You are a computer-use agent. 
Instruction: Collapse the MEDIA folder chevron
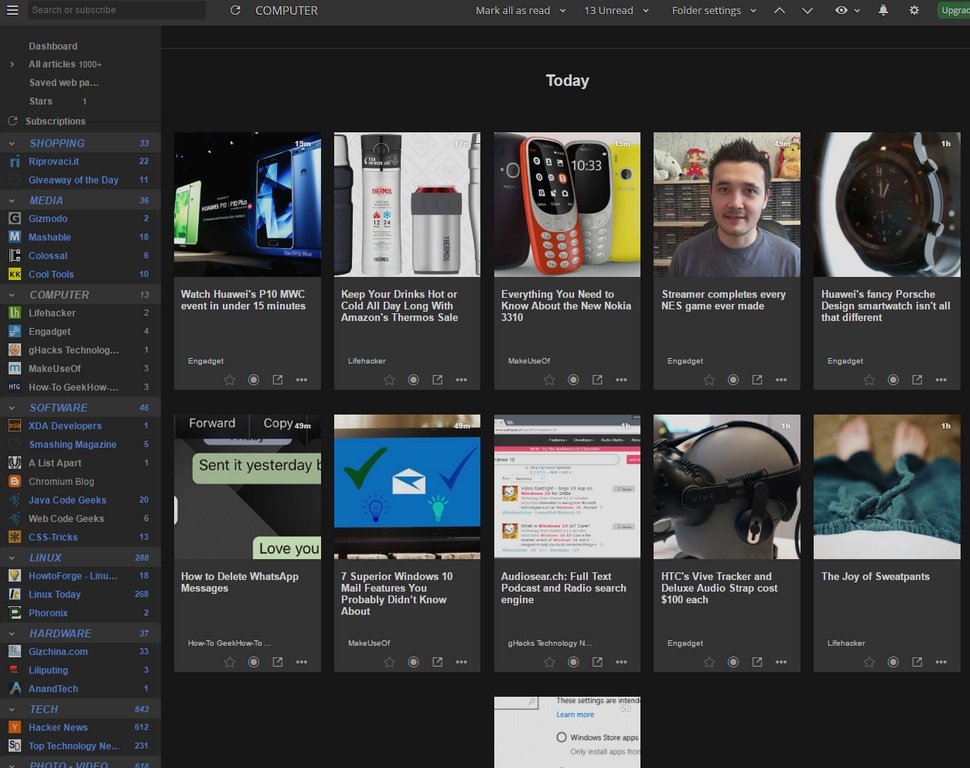pos(12,201)
